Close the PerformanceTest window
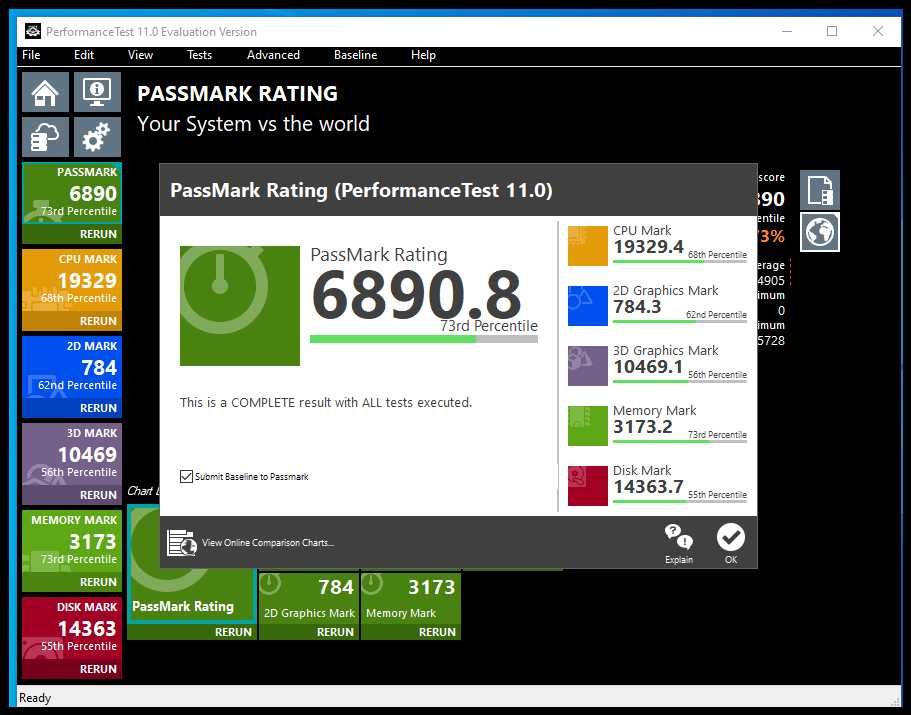This screenshot has width=911, height=715. (x=878, y=31)
